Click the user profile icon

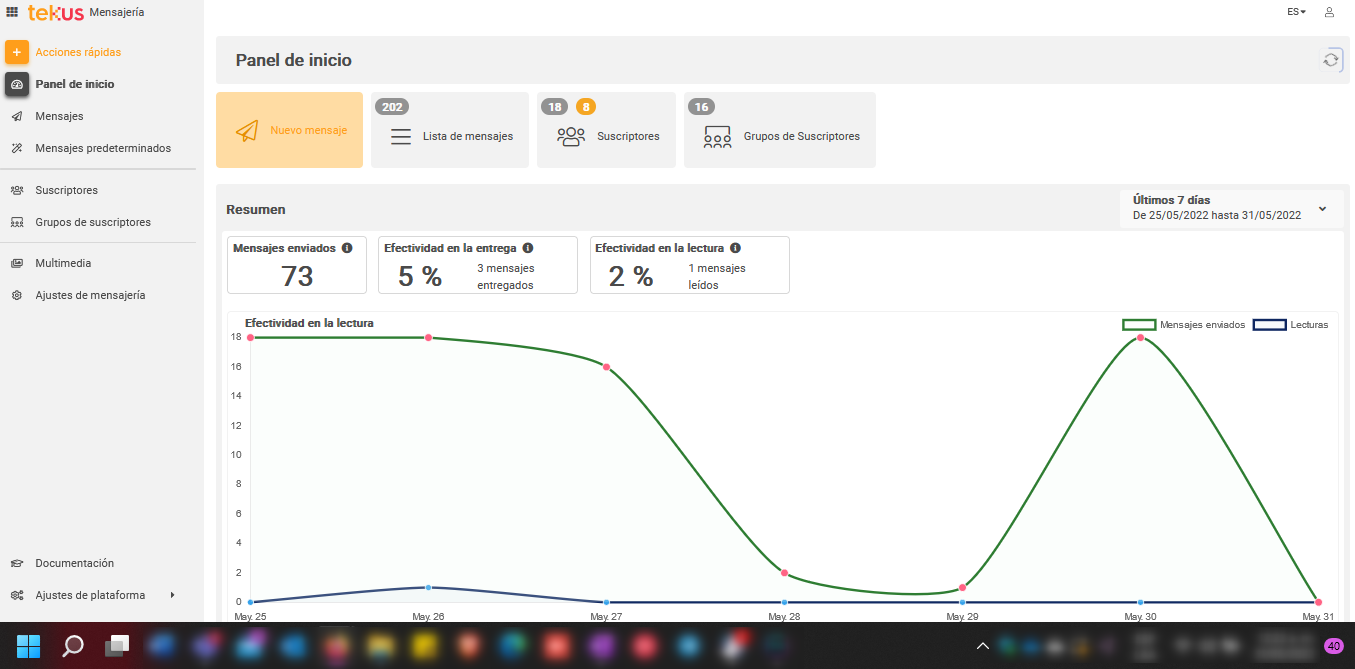pos(1329,12)
